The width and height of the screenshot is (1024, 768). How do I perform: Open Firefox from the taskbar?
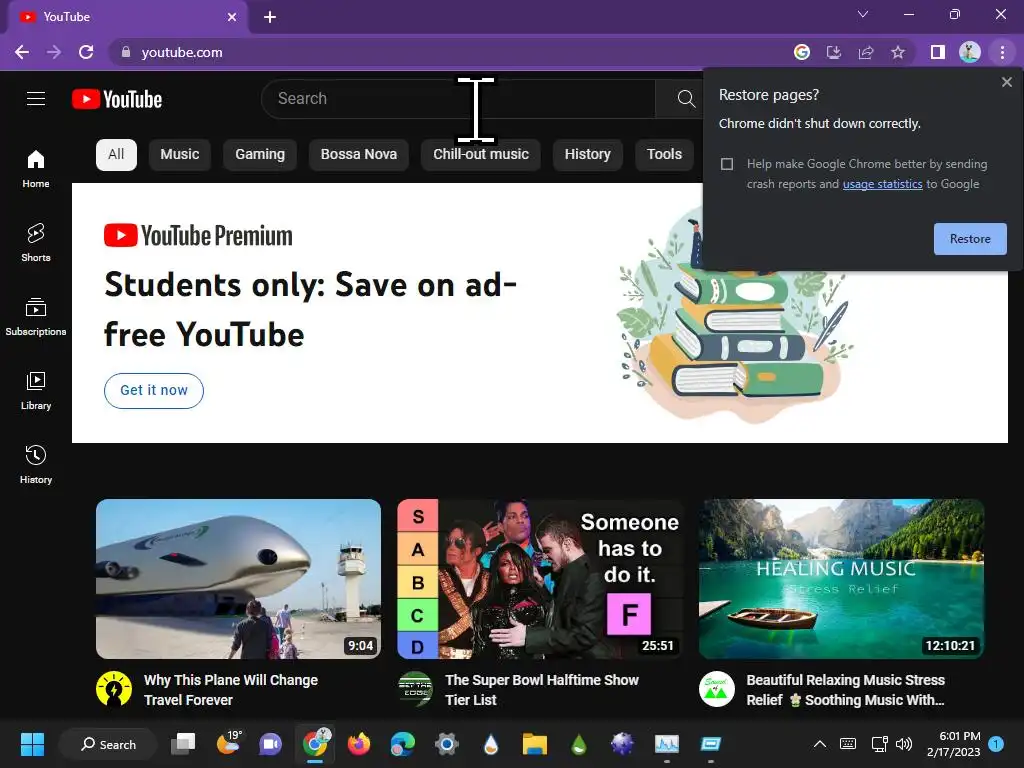point(359,744)
